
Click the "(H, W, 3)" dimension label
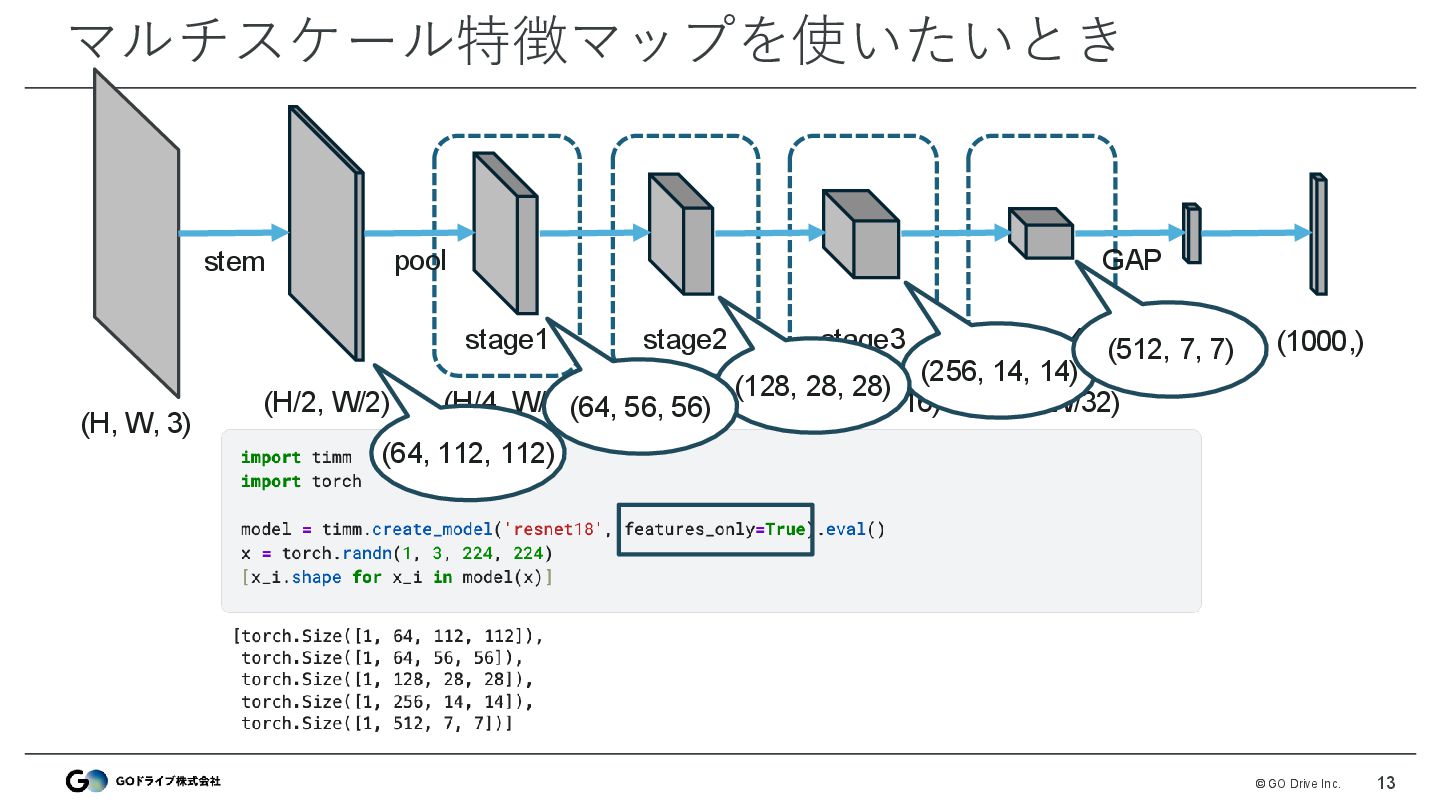[135, 424]
